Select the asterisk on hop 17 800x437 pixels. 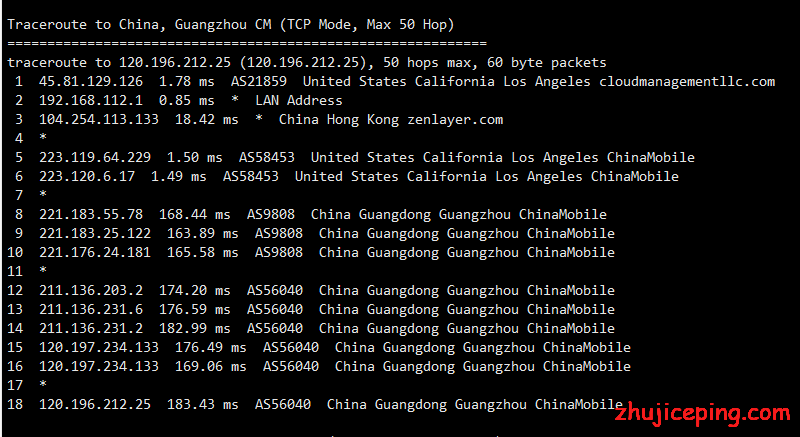click(43, 384)
